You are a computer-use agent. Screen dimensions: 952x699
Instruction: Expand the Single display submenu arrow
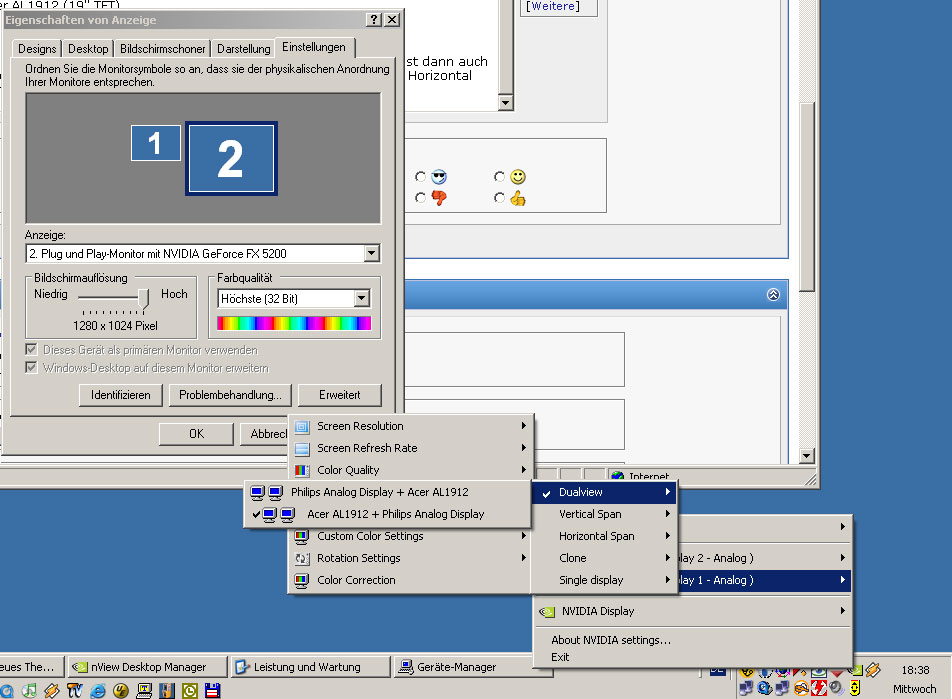pos(667,579)
